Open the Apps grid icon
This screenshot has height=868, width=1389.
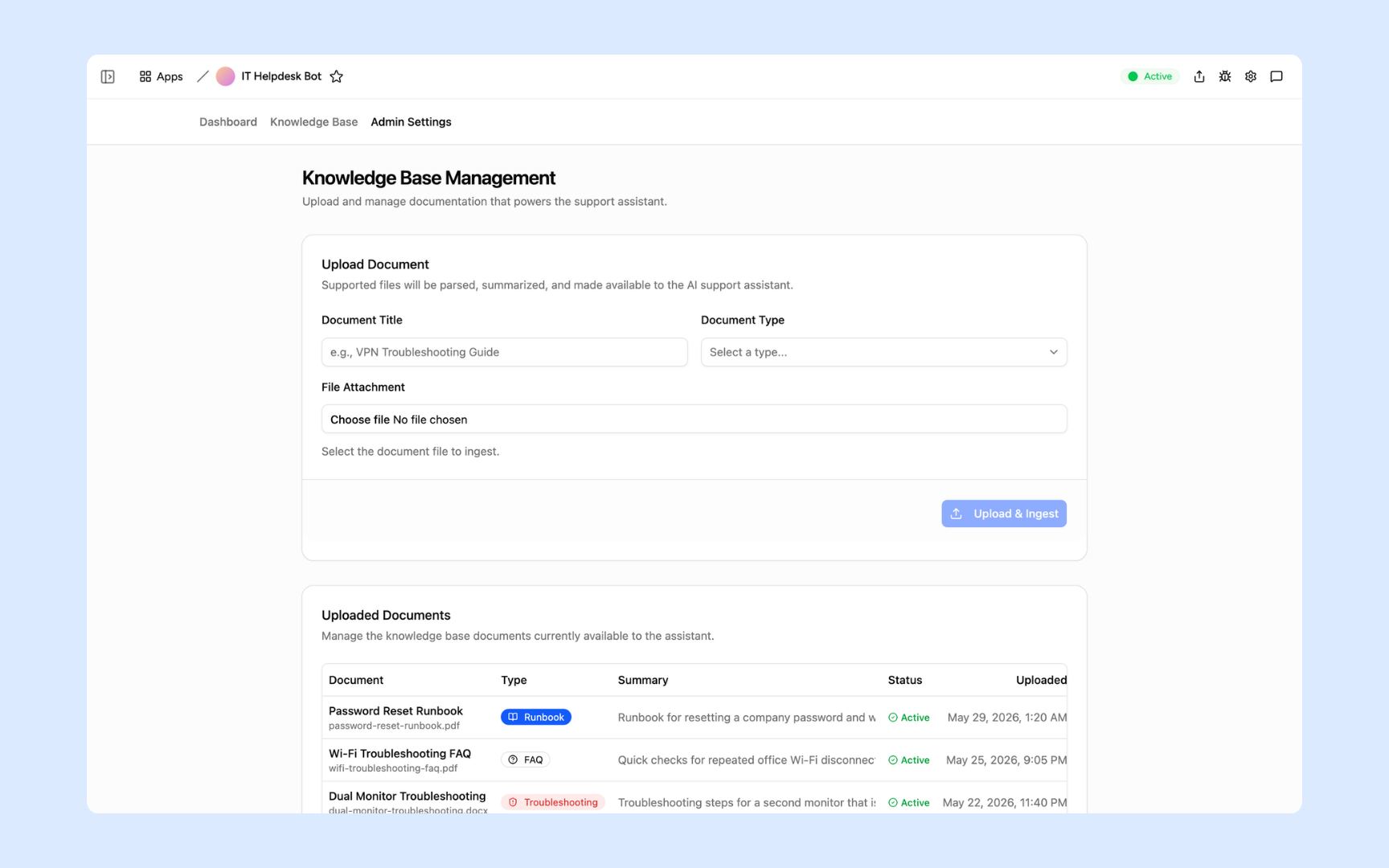145,76
